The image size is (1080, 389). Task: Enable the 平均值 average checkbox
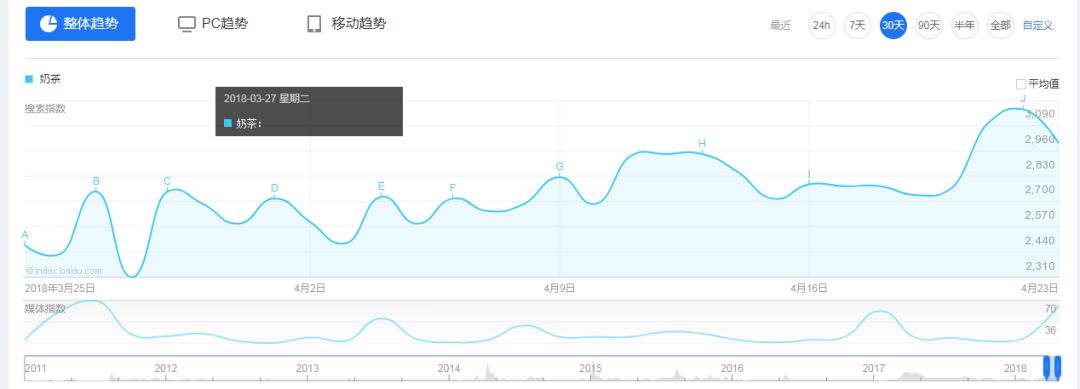(x=1021, y=84)
